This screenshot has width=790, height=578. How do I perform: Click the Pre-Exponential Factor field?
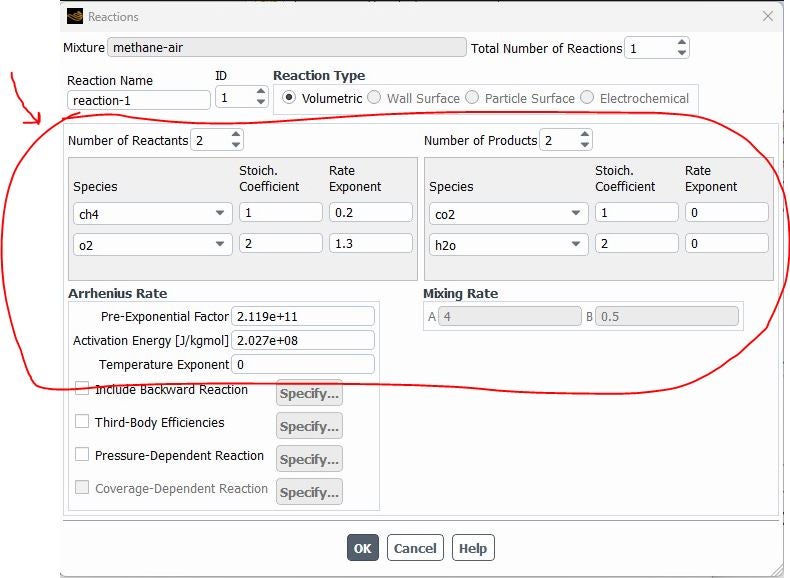302,316
